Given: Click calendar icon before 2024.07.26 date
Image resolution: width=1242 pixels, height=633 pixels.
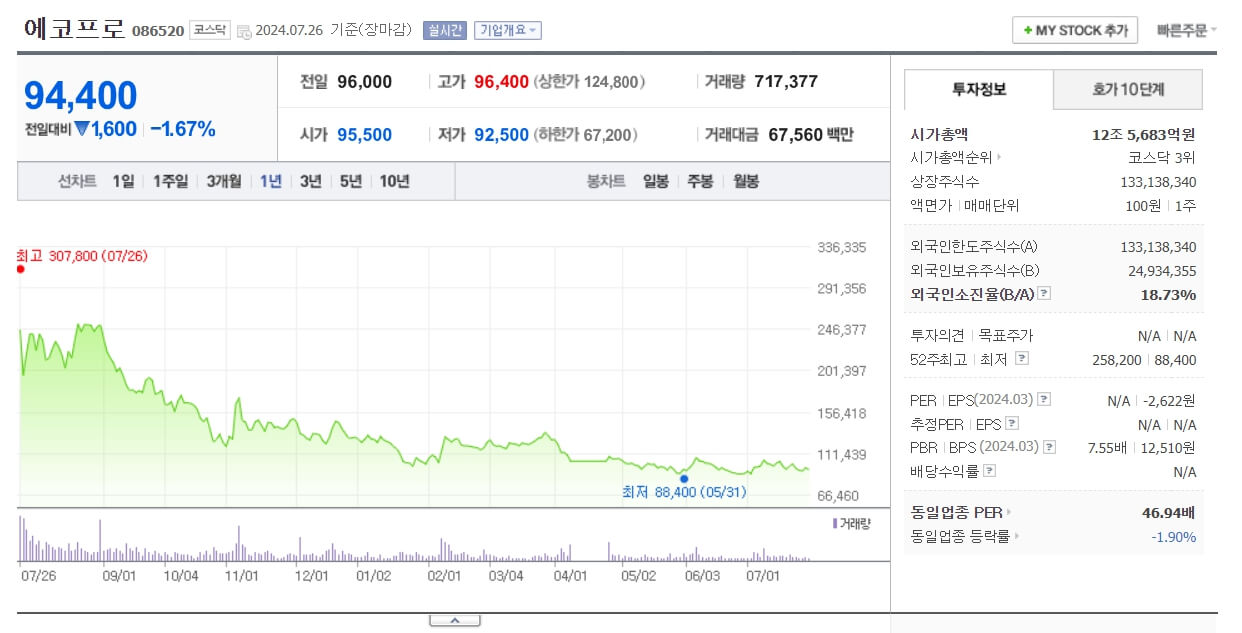Looking at the screenshot, I should tap(244, 31).
